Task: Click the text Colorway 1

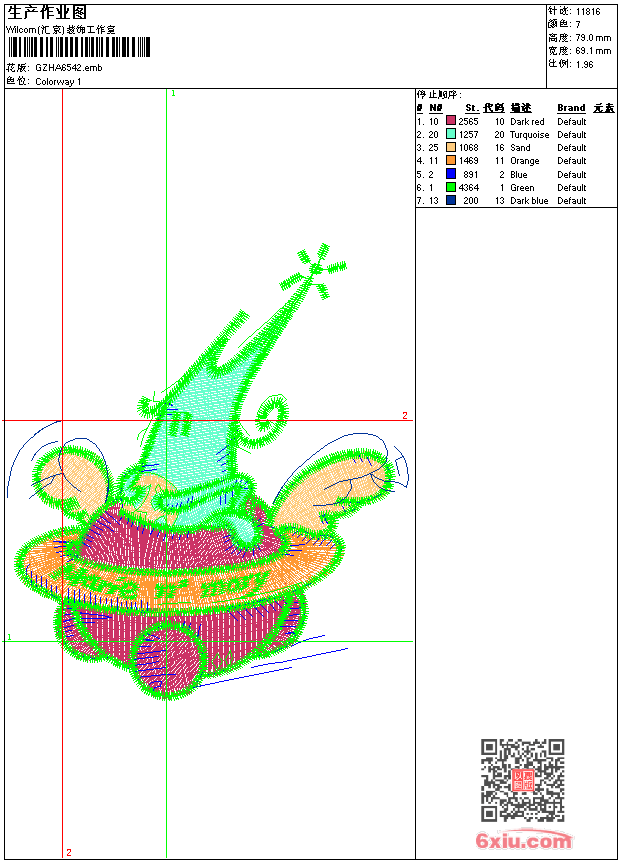Action: coord(58,82)
